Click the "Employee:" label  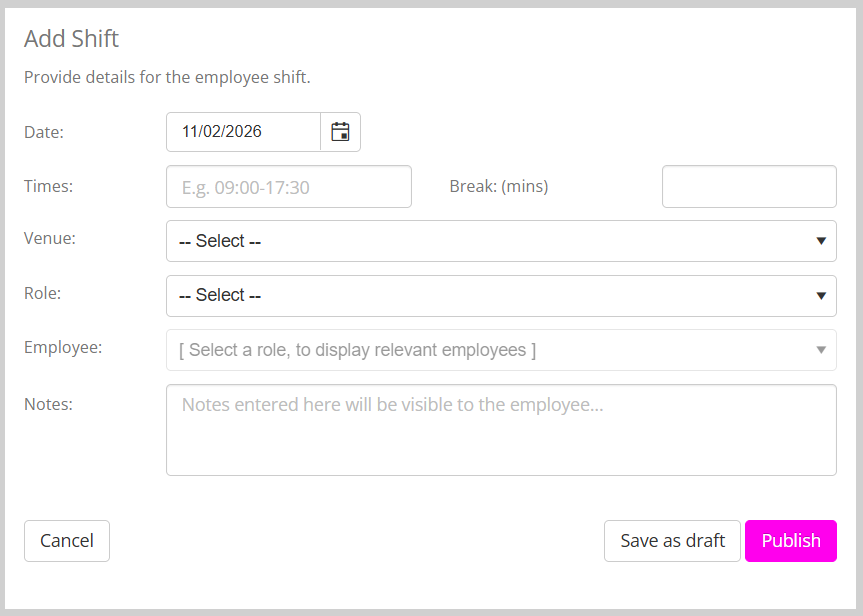[63, 347]
